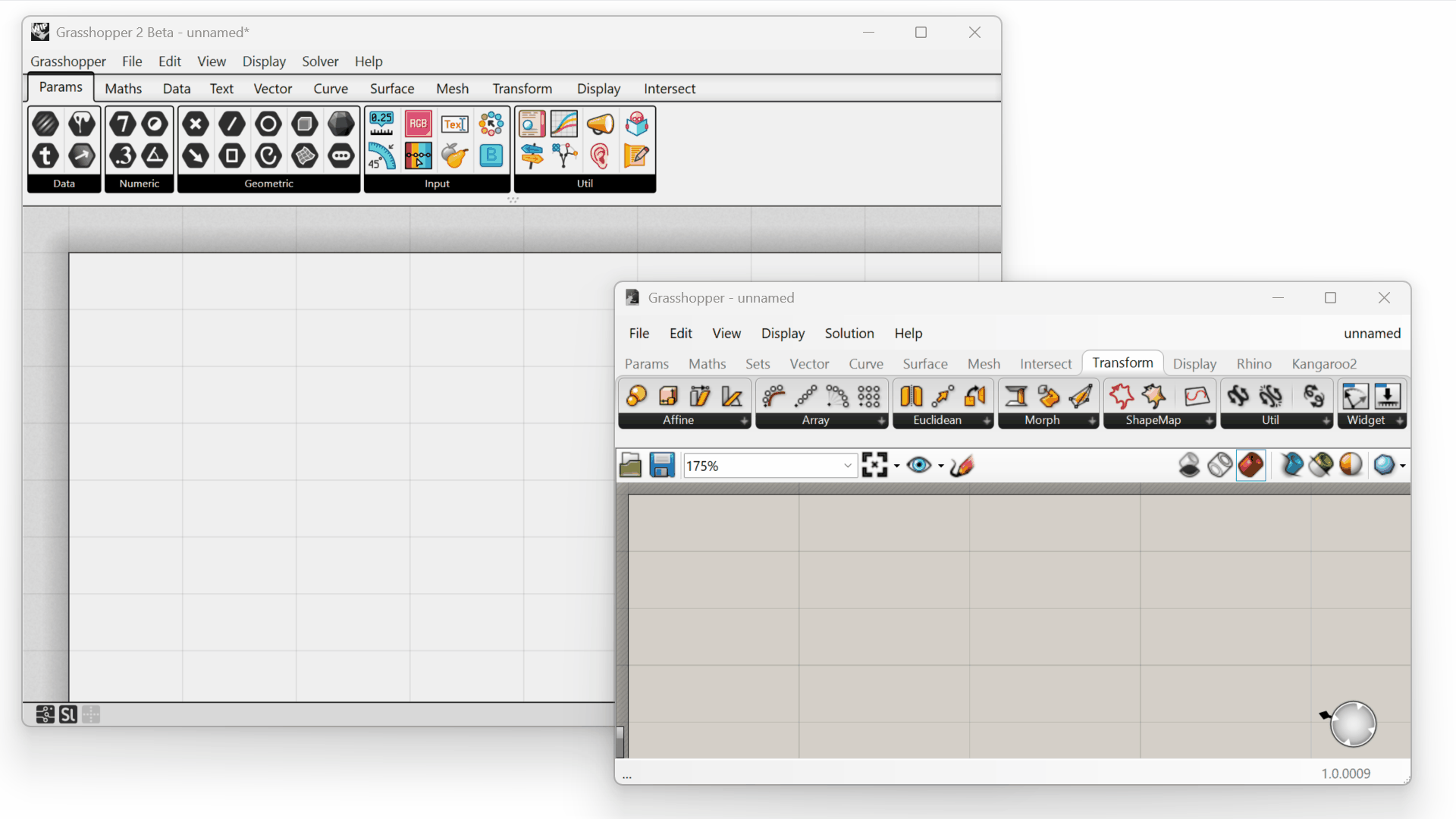Image resolution: width=1456 pixels, height=819 pixels.
Task: Open the sphere preview options dropdown arrow
Action: coord(1402,466)
